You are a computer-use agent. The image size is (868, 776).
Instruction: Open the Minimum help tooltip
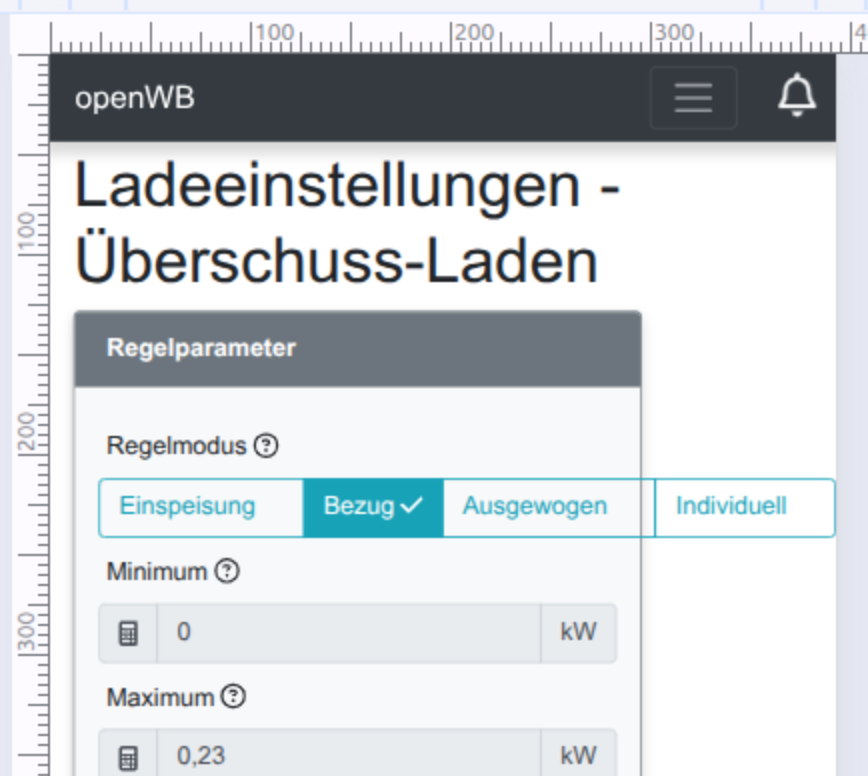click(228, 571)
